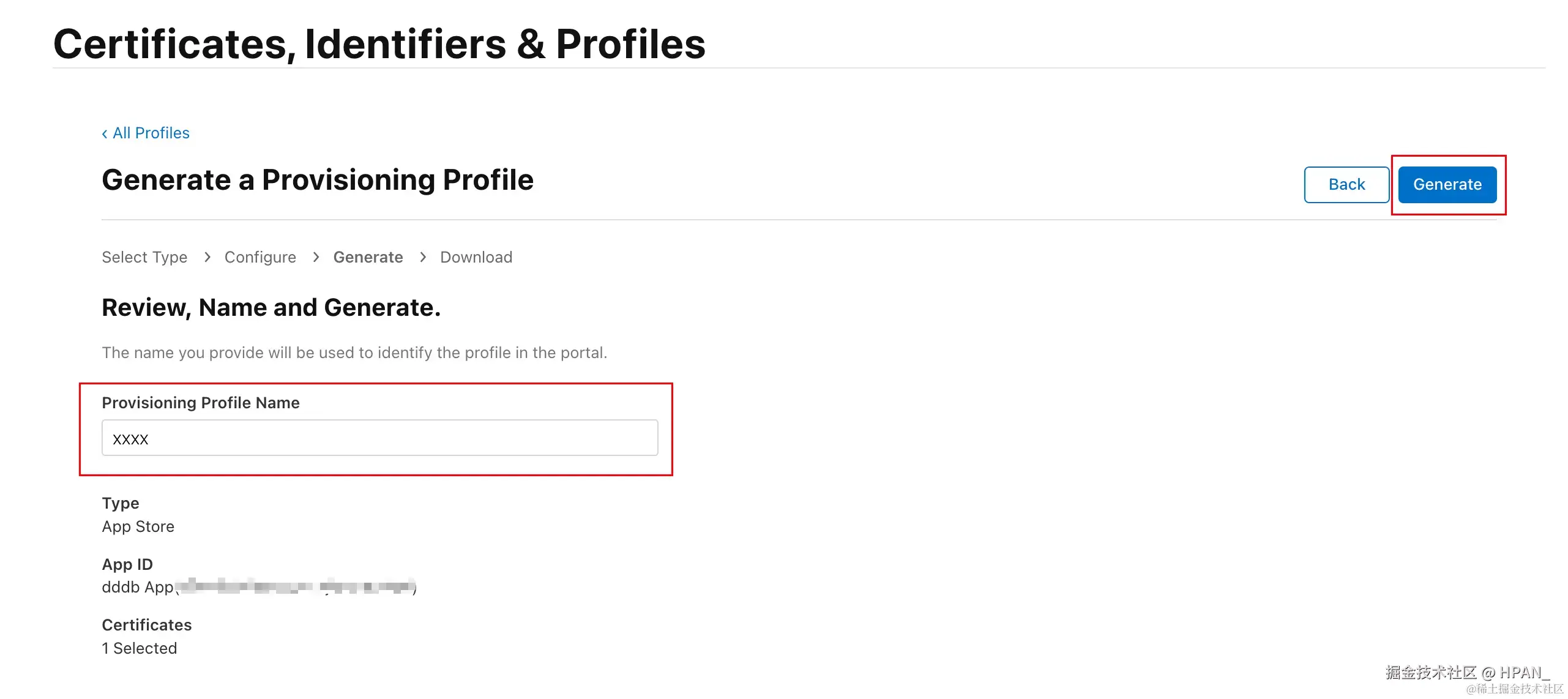The image size is (1568, 699).
Task: Click the Provisioning Profile Name label
Action: (201, 403)
